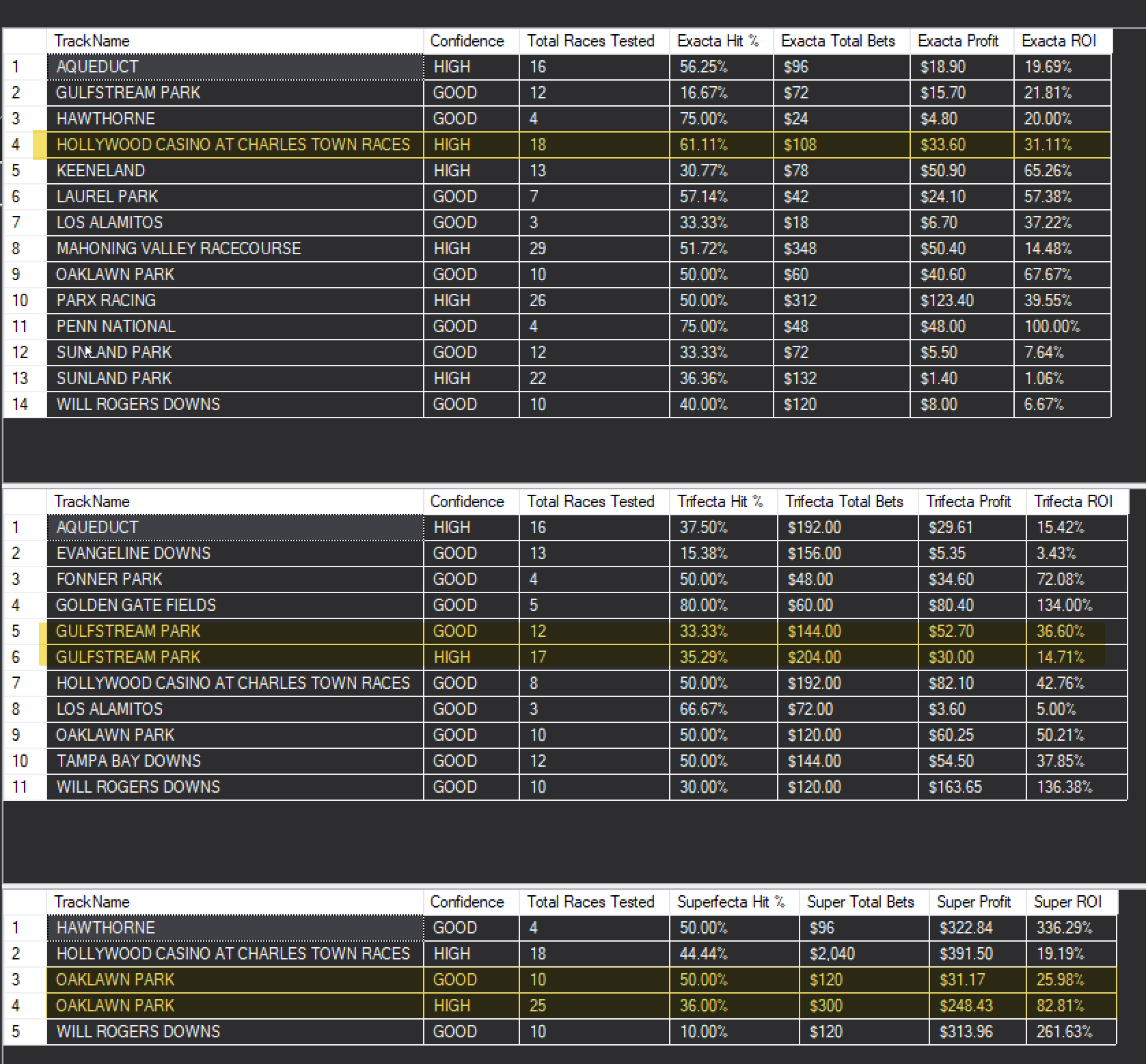This screenshot has height=1064, width=1146.
Task: Click Exacta Total Bets column header
Action: (842, 41)
